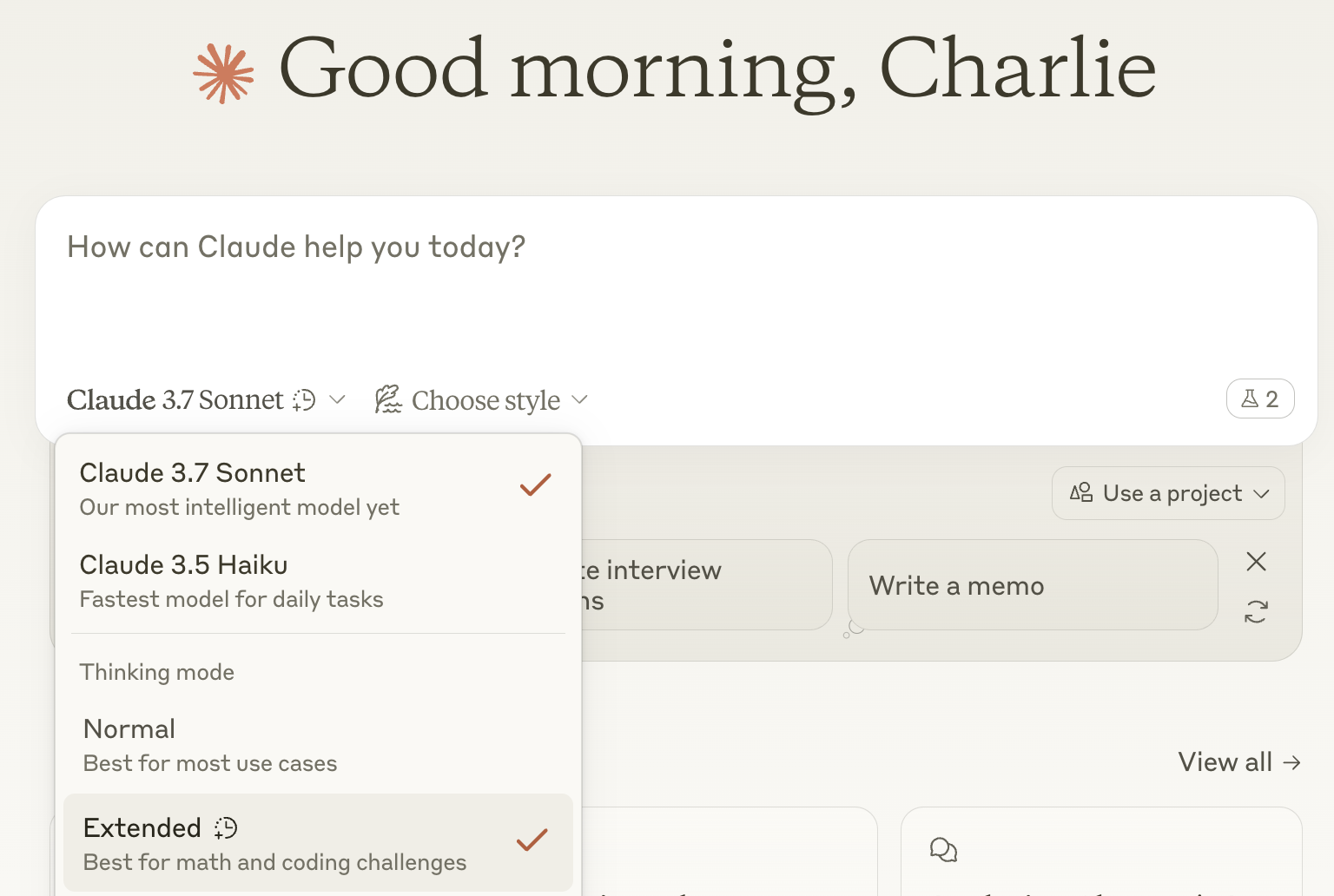Select Claude 3.7 Sonnet checked option
This screenshot has width=1334, height=896.
[x=318, y=490]
